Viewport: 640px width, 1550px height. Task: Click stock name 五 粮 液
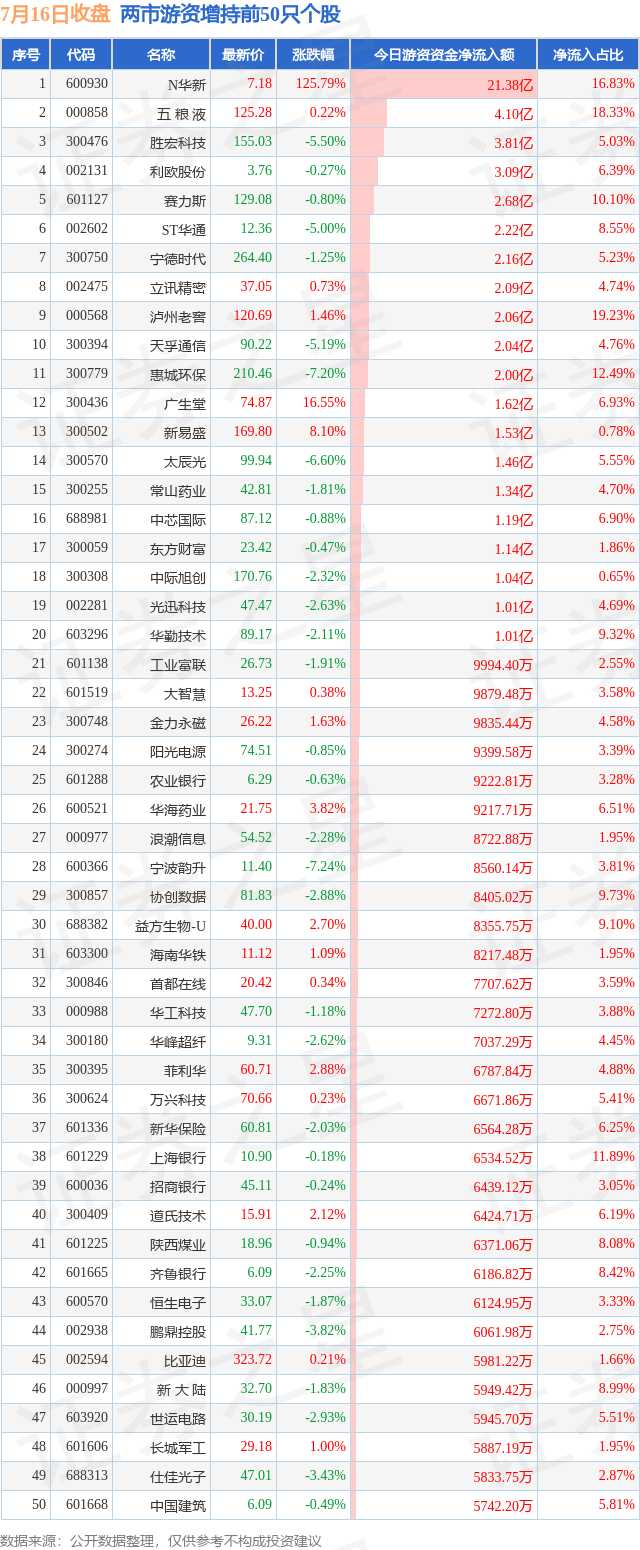pos(184,114)
